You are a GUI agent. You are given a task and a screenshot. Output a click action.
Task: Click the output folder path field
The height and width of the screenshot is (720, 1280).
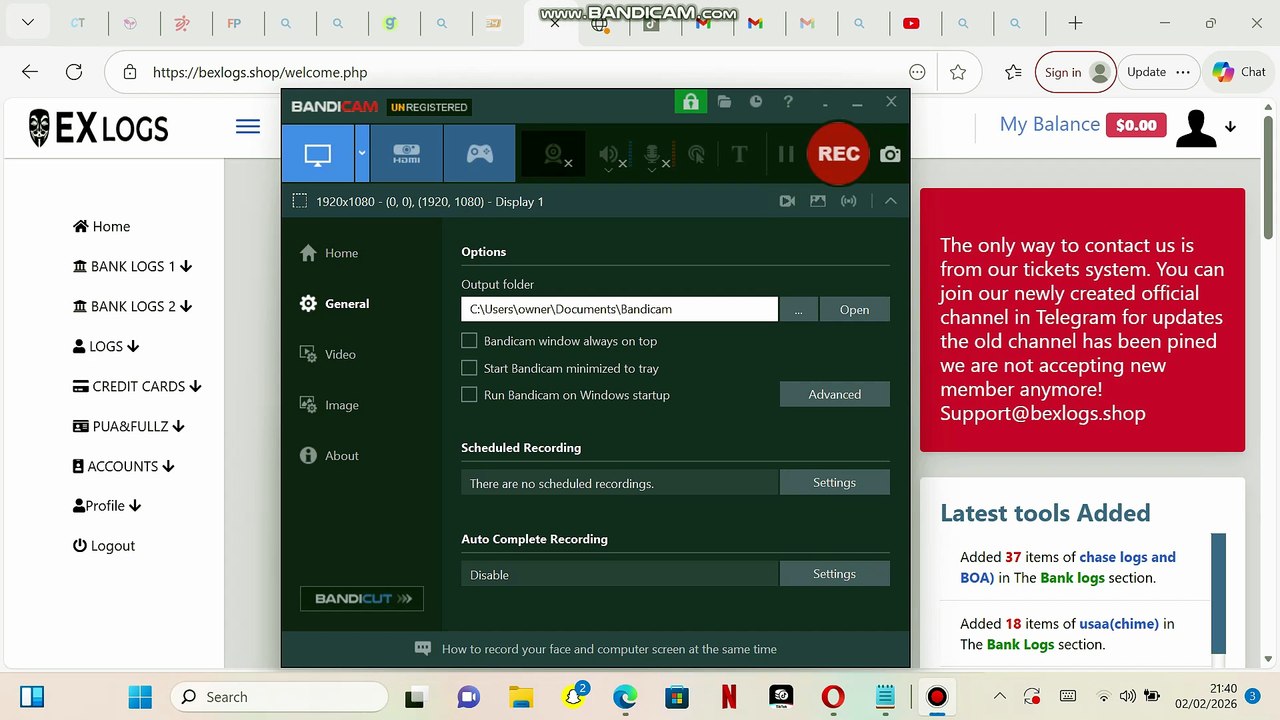point(619,309)
